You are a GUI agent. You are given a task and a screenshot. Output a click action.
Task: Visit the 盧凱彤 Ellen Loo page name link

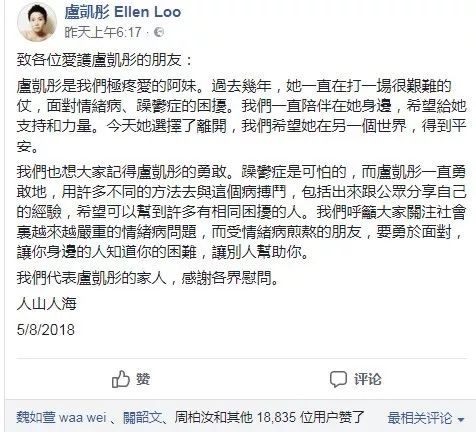pos(123,12)
